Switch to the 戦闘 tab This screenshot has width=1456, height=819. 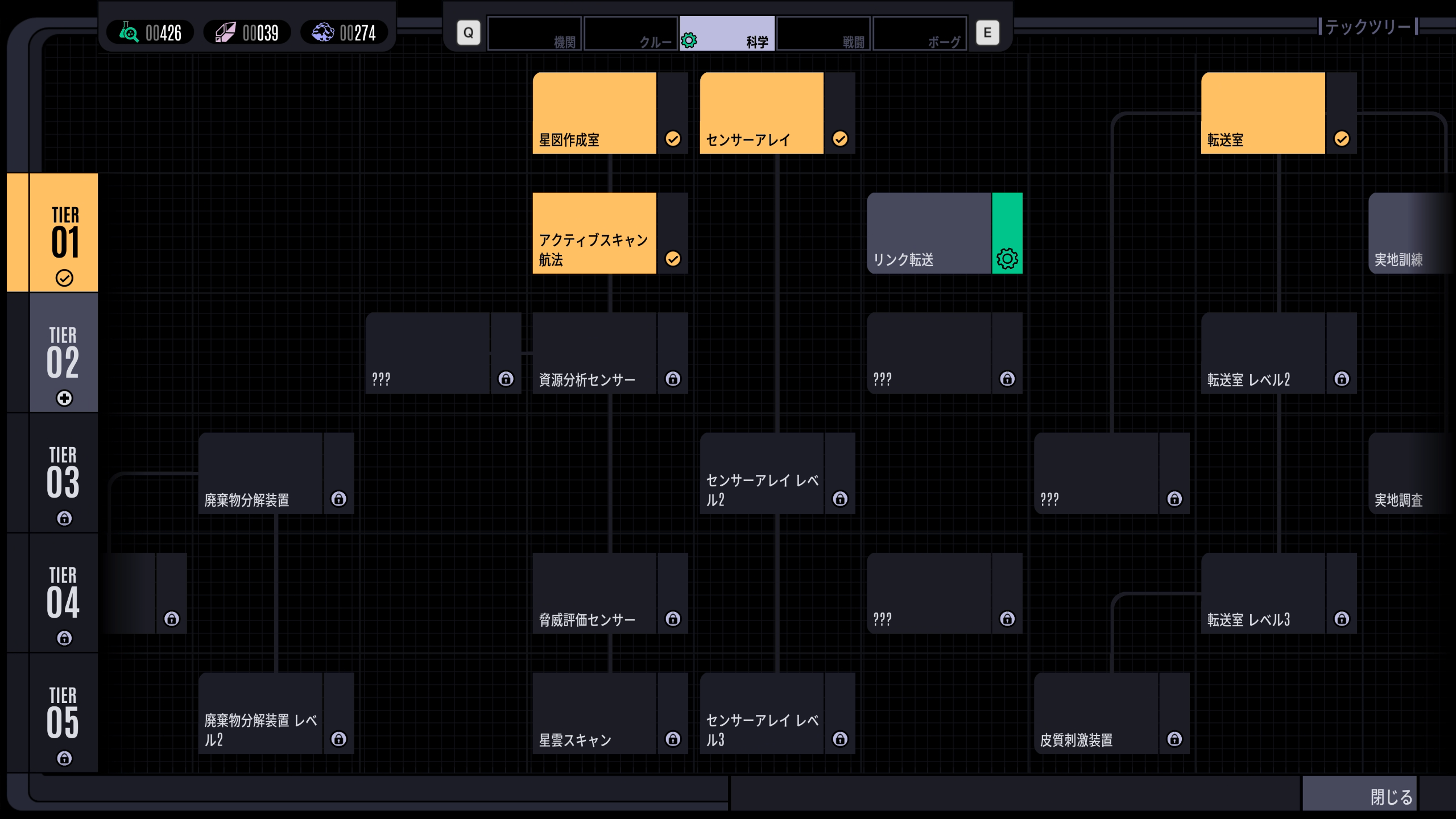coord(824,33)
